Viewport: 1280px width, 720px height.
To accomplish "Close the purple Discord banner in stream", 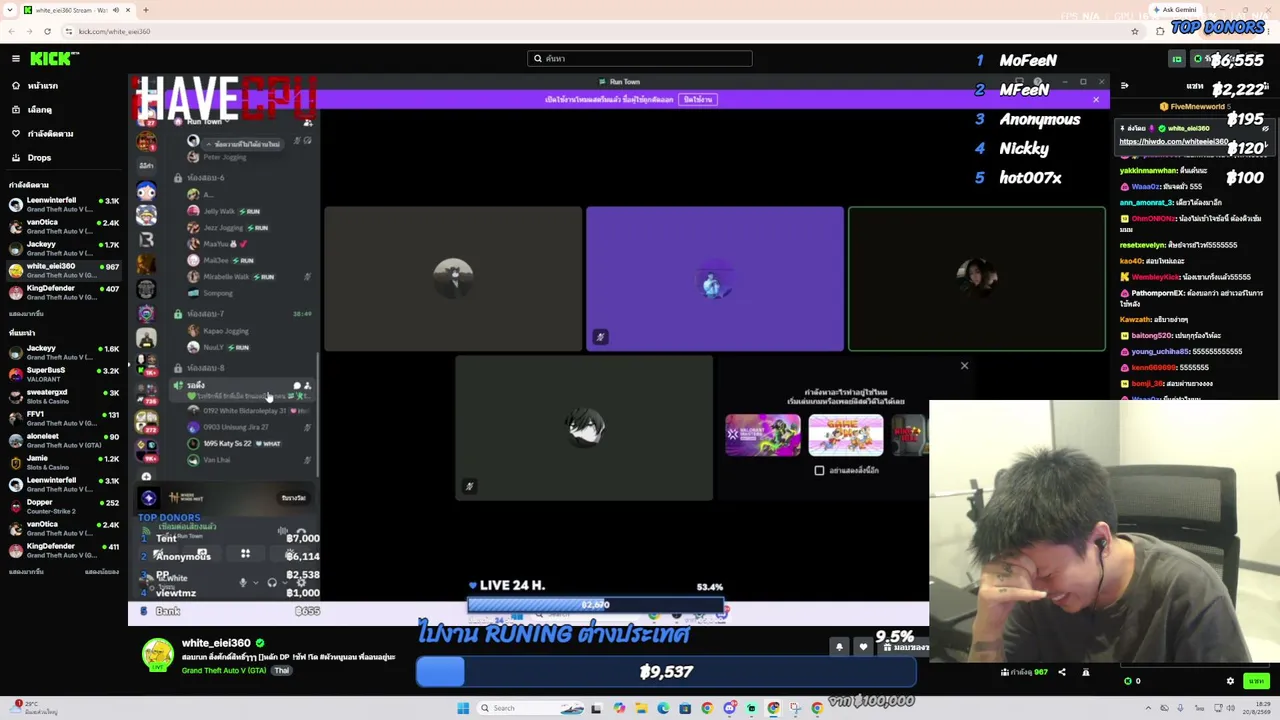I will coord(1096,99).
